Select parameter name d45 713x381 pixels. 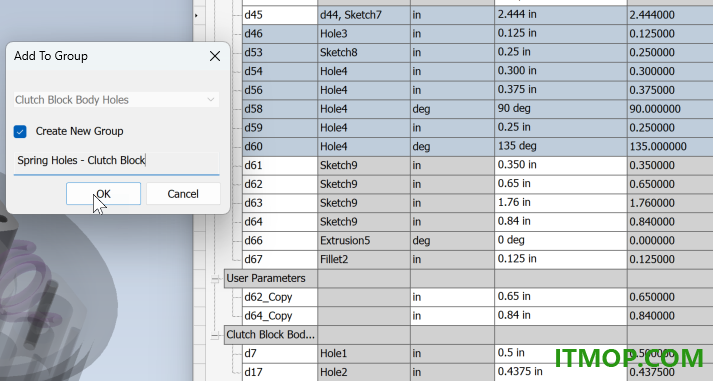280,15
